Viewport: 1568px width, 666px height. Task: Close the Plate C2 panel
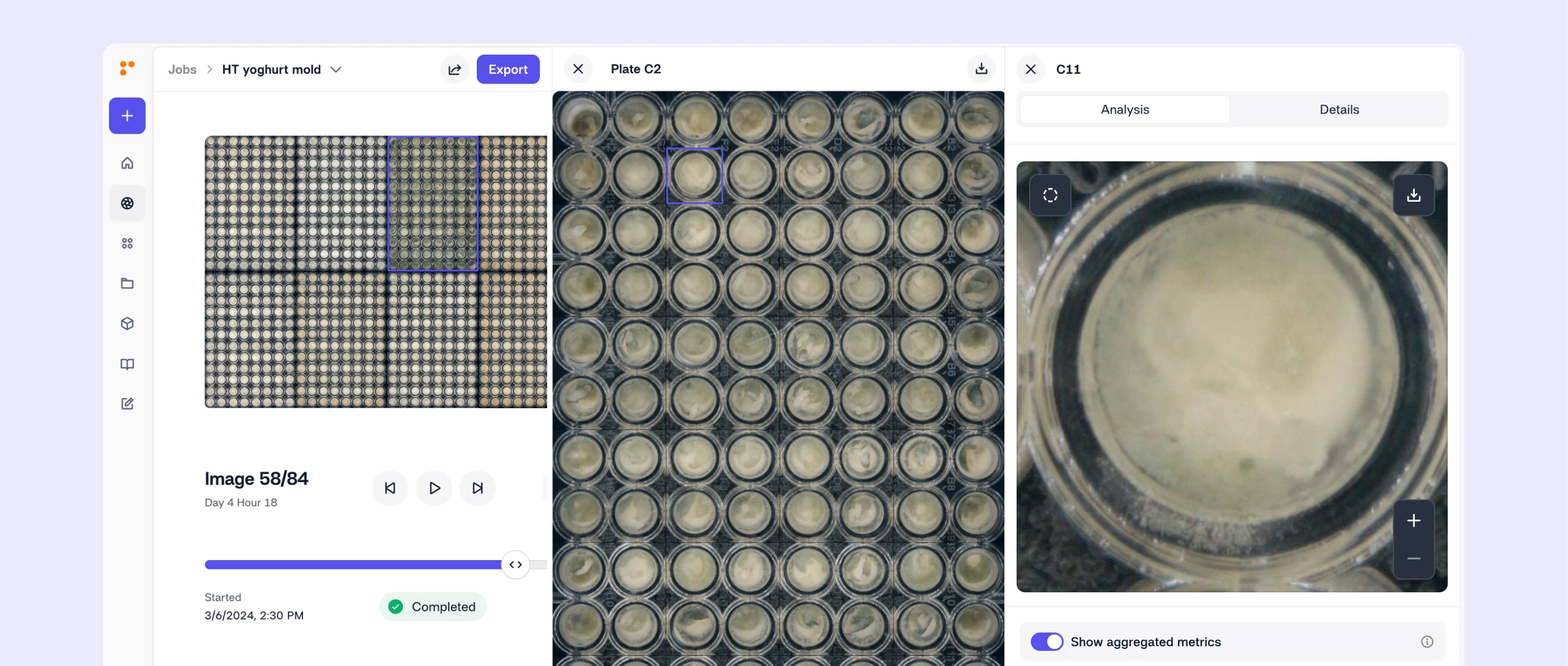[x=578, y=69]
